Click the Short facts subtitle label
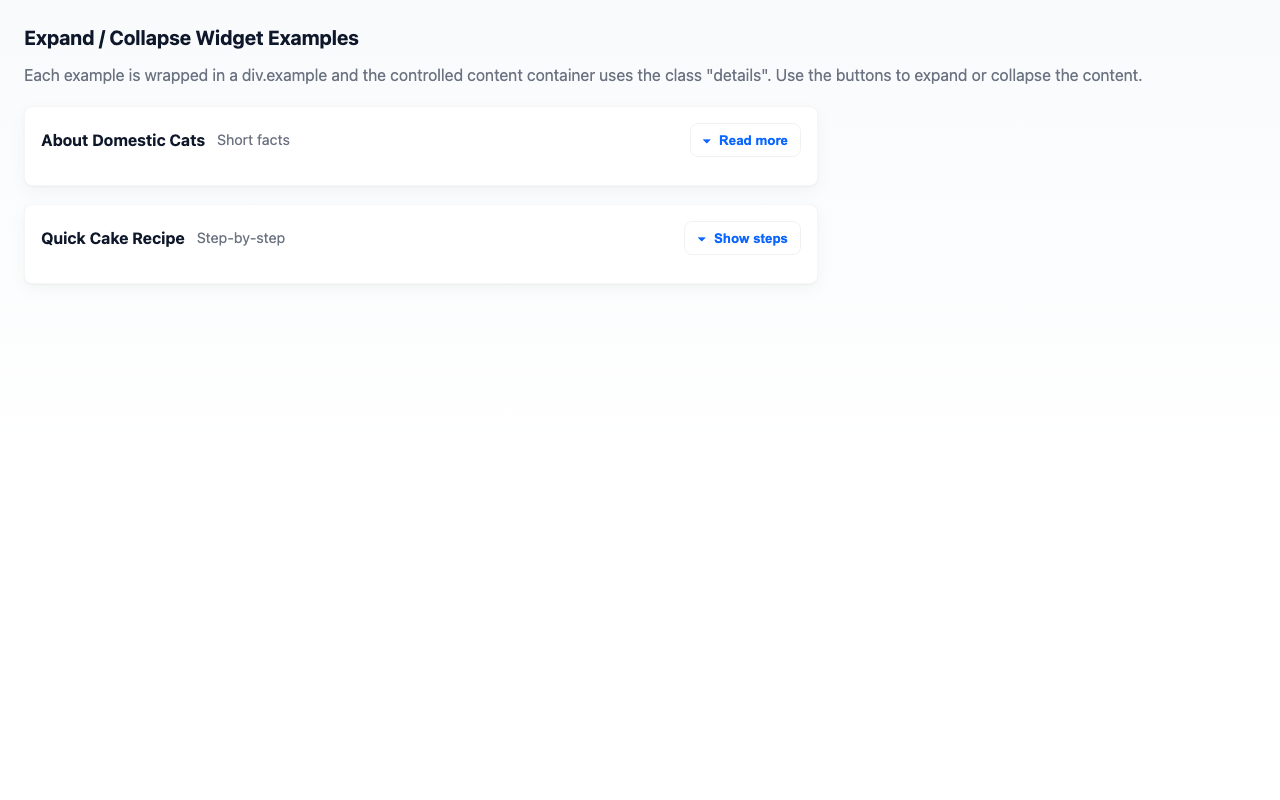 tap(253, 140)
